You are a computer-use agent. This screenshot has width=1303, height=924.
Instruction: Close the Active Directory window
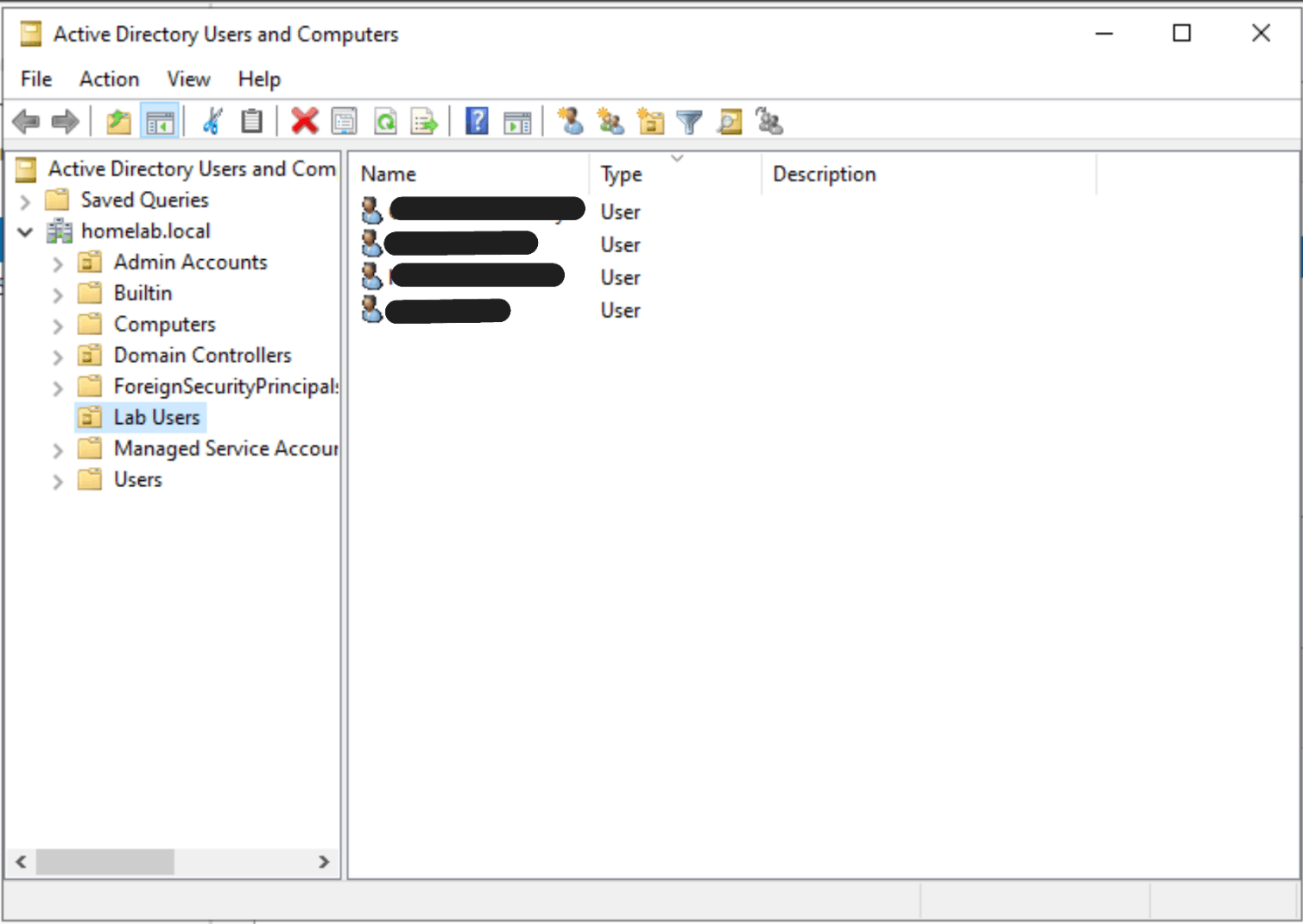pyautogui.click(x=1261, y=34)
